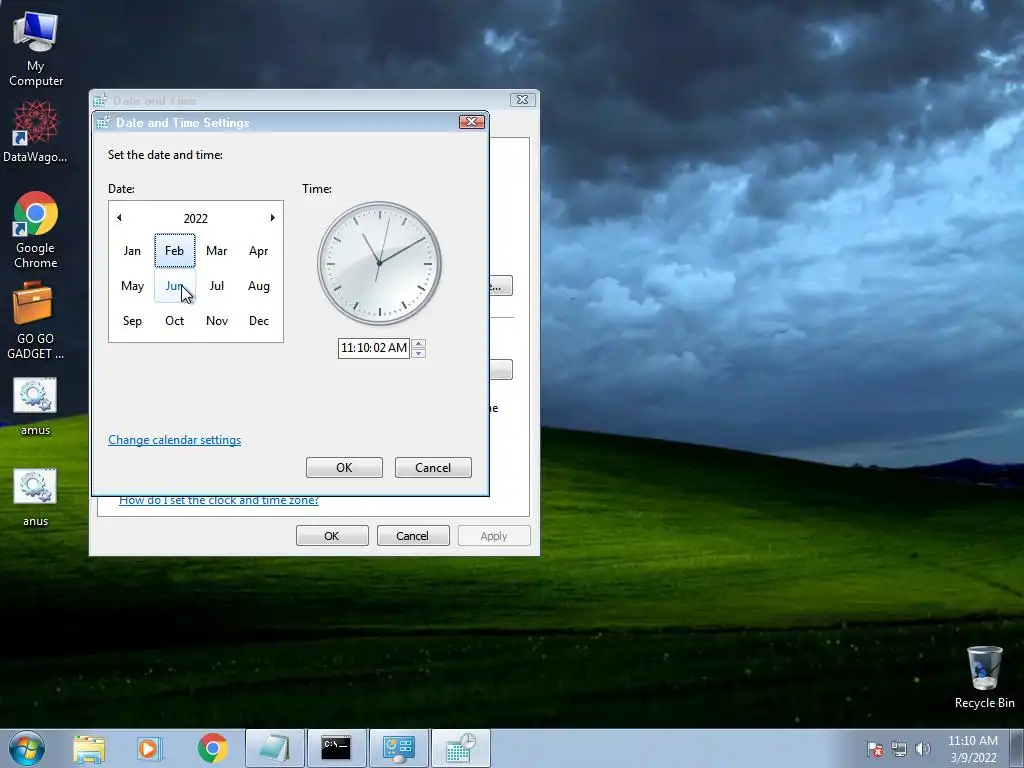Screen dimensions: 1024x768
Task: Select Jan in the calendar
Action: coord(132,251)
